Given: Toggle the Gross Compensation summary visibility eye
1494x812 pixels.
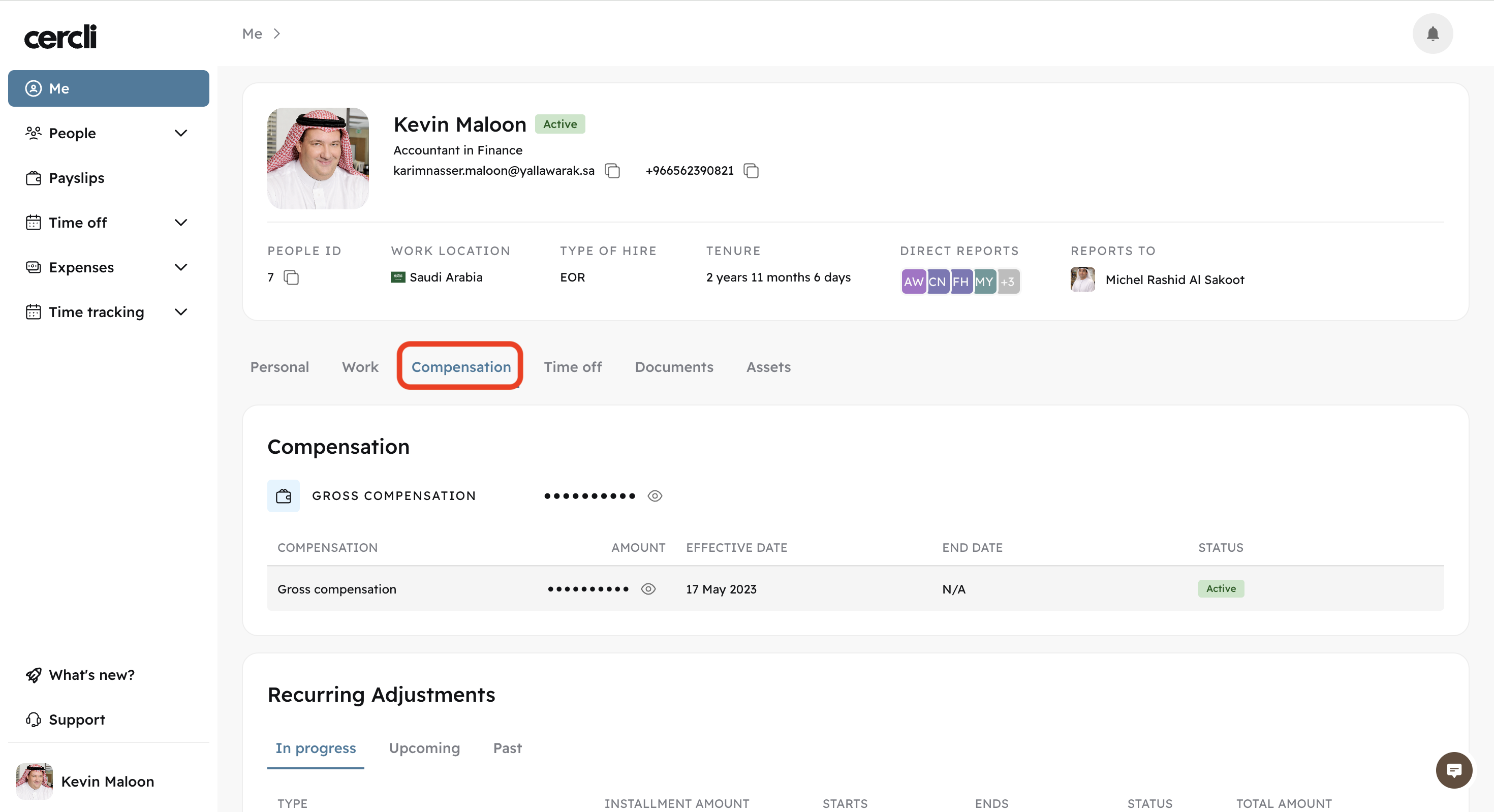Looking at the screenshot, I should click(655, 495).
